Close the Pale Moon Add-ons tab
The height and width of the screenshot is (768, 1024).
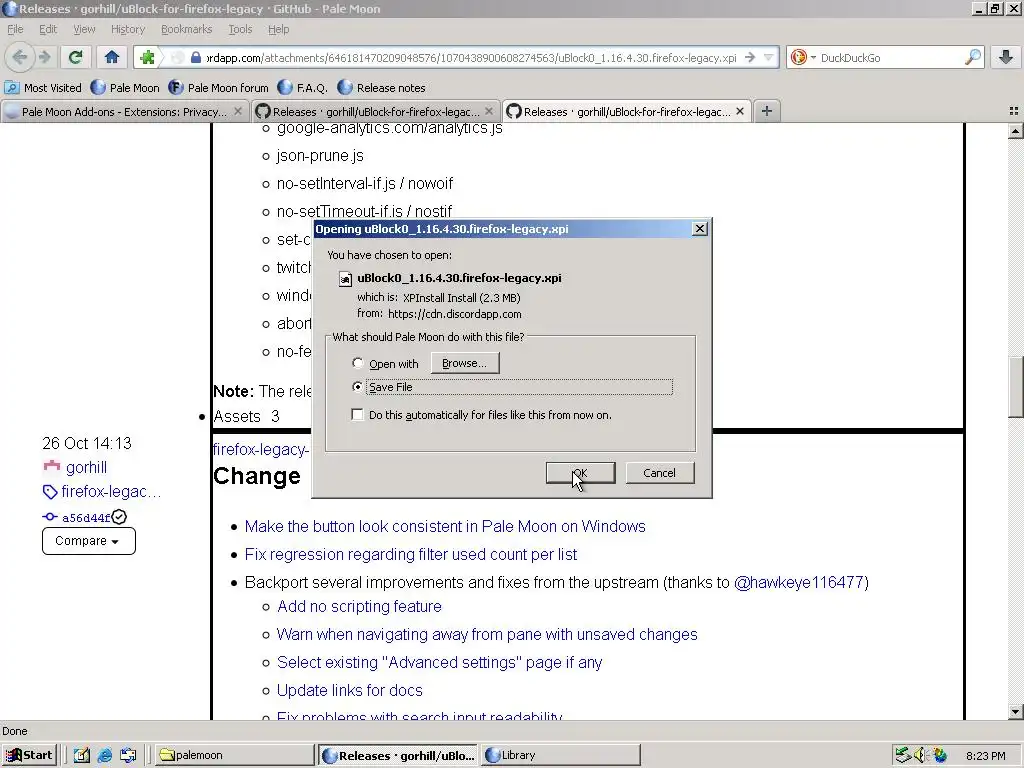coord(238,112)
